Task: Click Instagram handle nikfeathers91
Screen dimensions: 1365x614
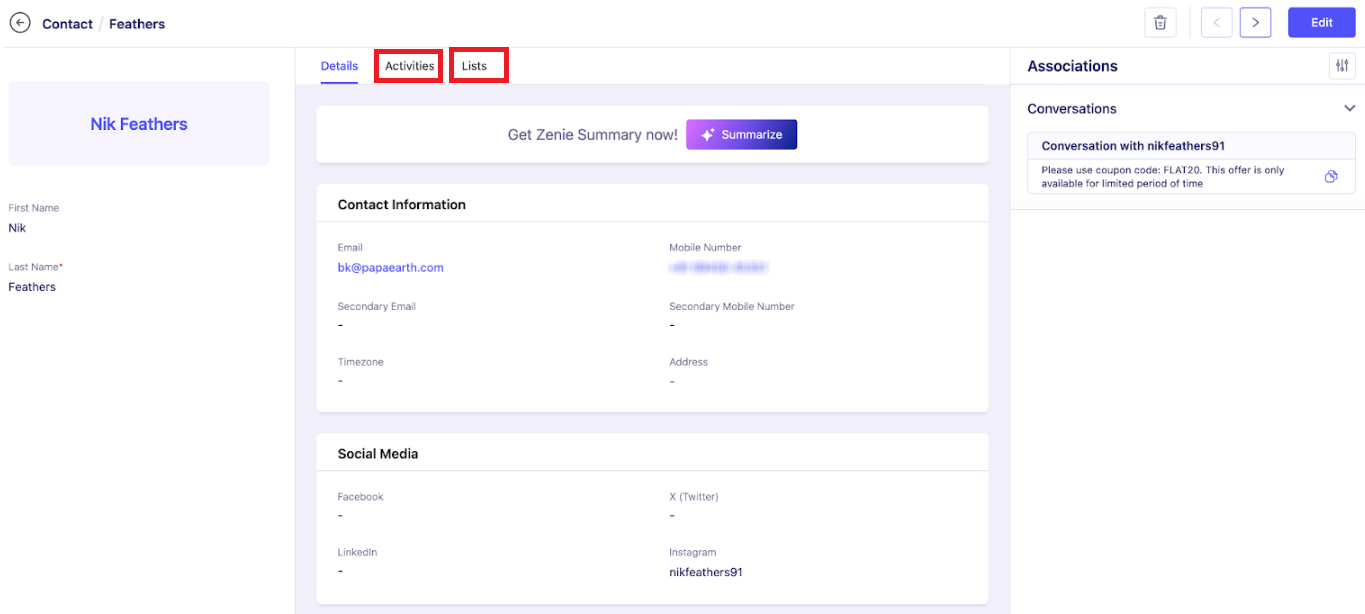Action: 705,573
